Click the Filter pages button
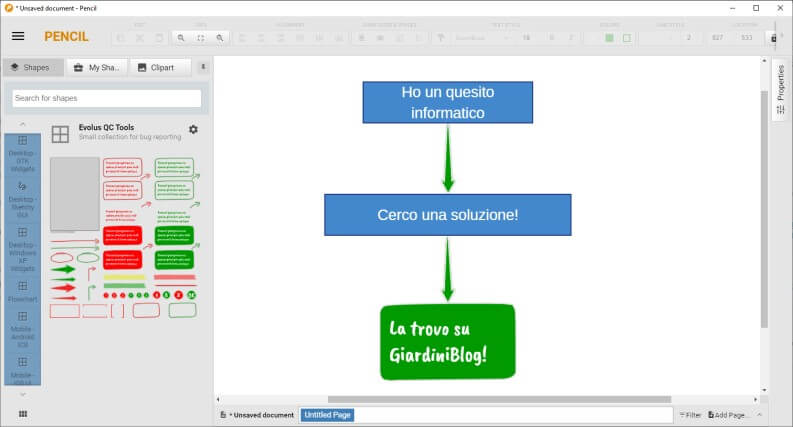 tap(690, 415)
